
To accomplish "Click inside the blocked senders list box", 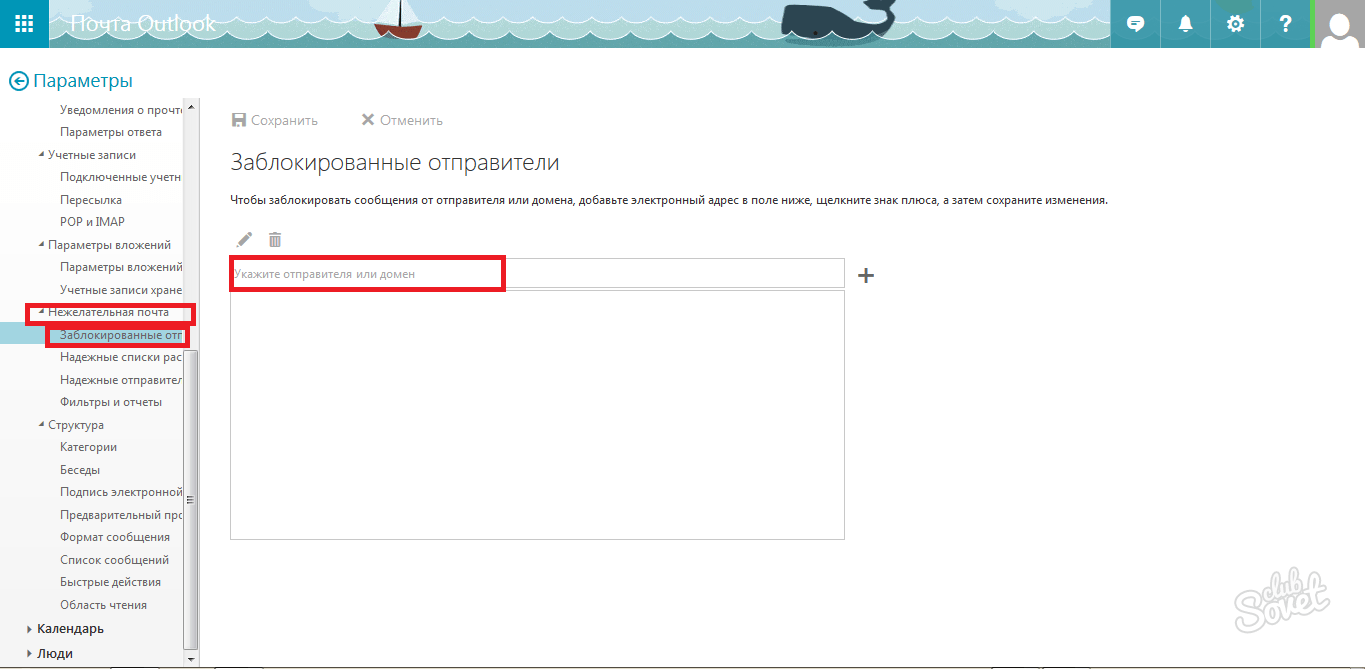I will [537, 415].
